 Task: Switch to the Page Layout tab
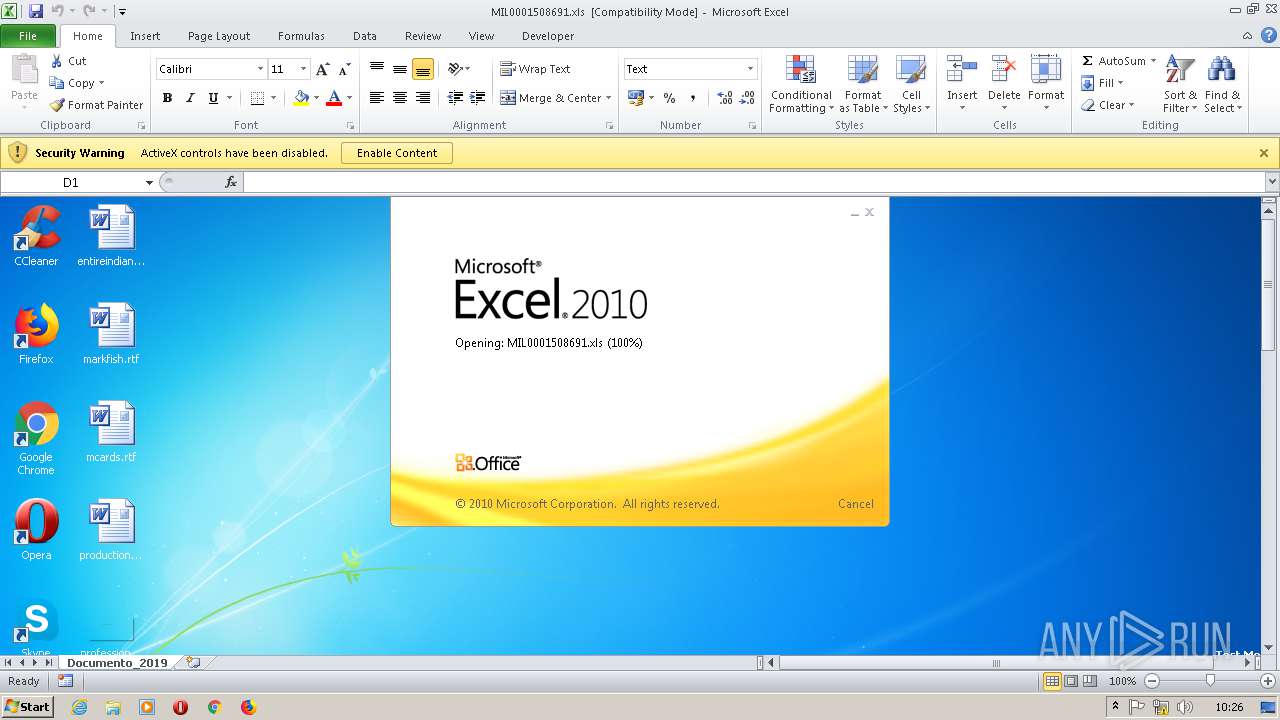pyautogui.click(x=219, y=36)
